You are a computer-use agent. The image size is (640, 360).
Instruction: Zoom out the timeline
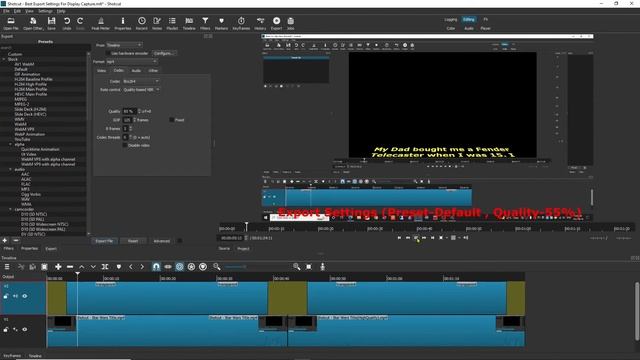click(217, 267)
